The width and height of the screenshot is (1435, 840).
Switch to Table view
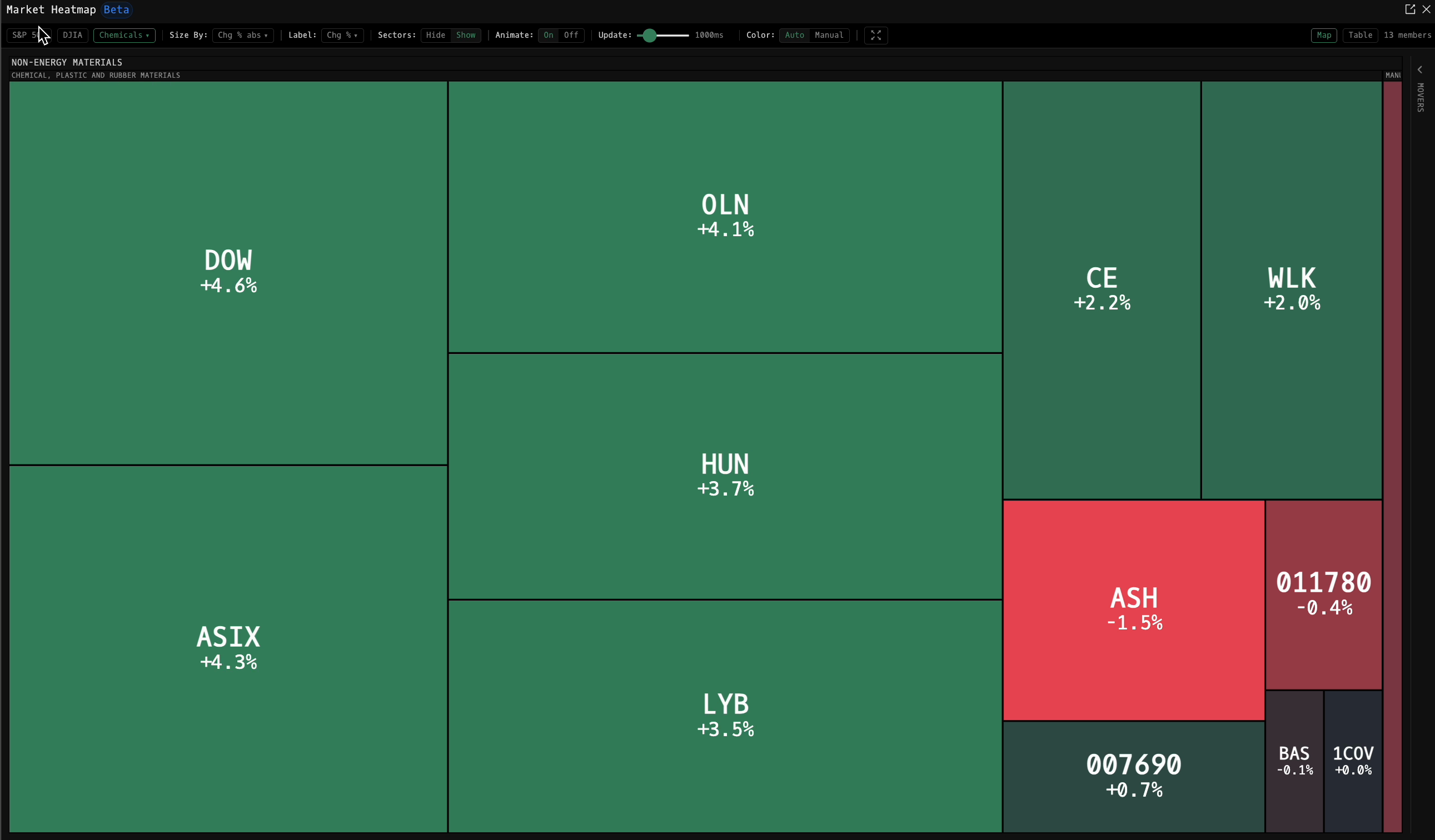point(1361,36)
